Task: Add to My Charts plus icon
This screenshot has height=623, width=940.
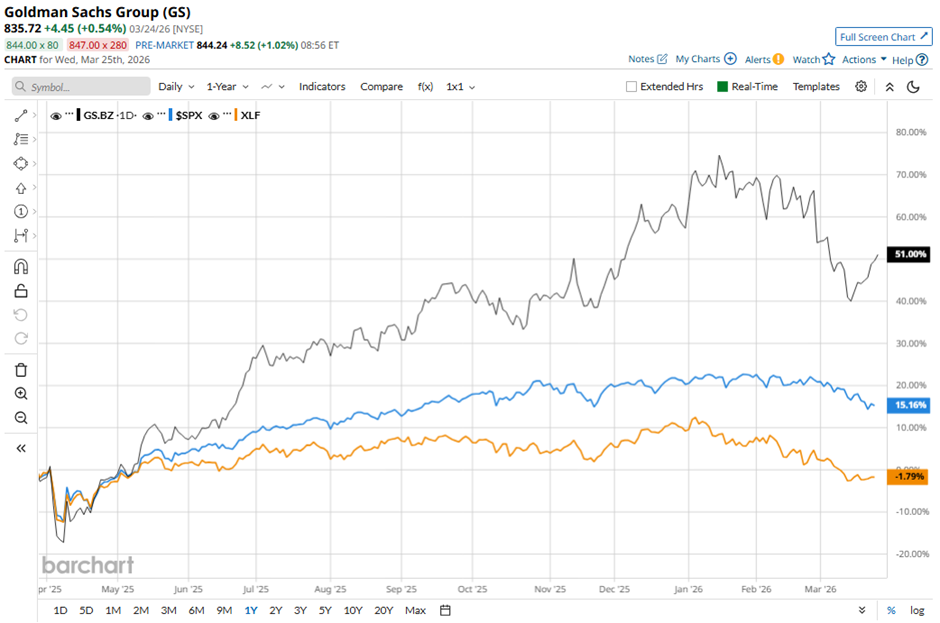Action: [x=730, y=59]
